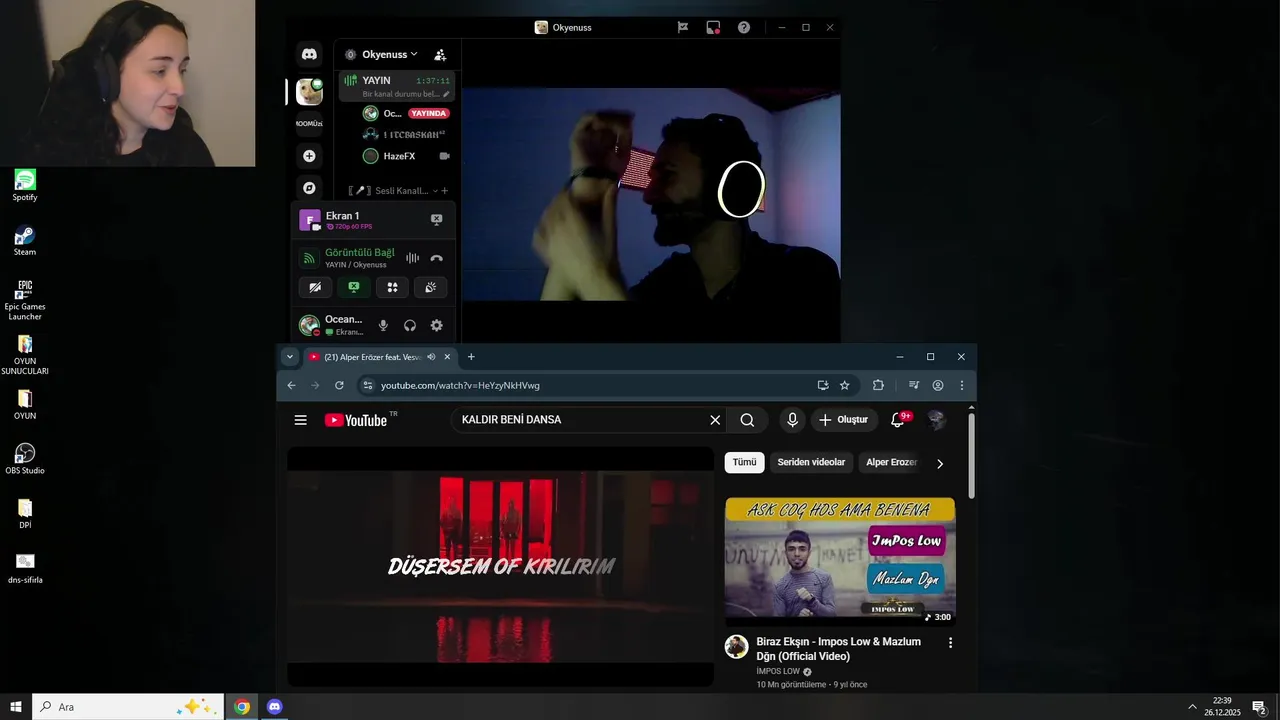The height and width of the screenshot is (720, 1280).
Task: Click the Oluştur create button
Action: point(844,420)
